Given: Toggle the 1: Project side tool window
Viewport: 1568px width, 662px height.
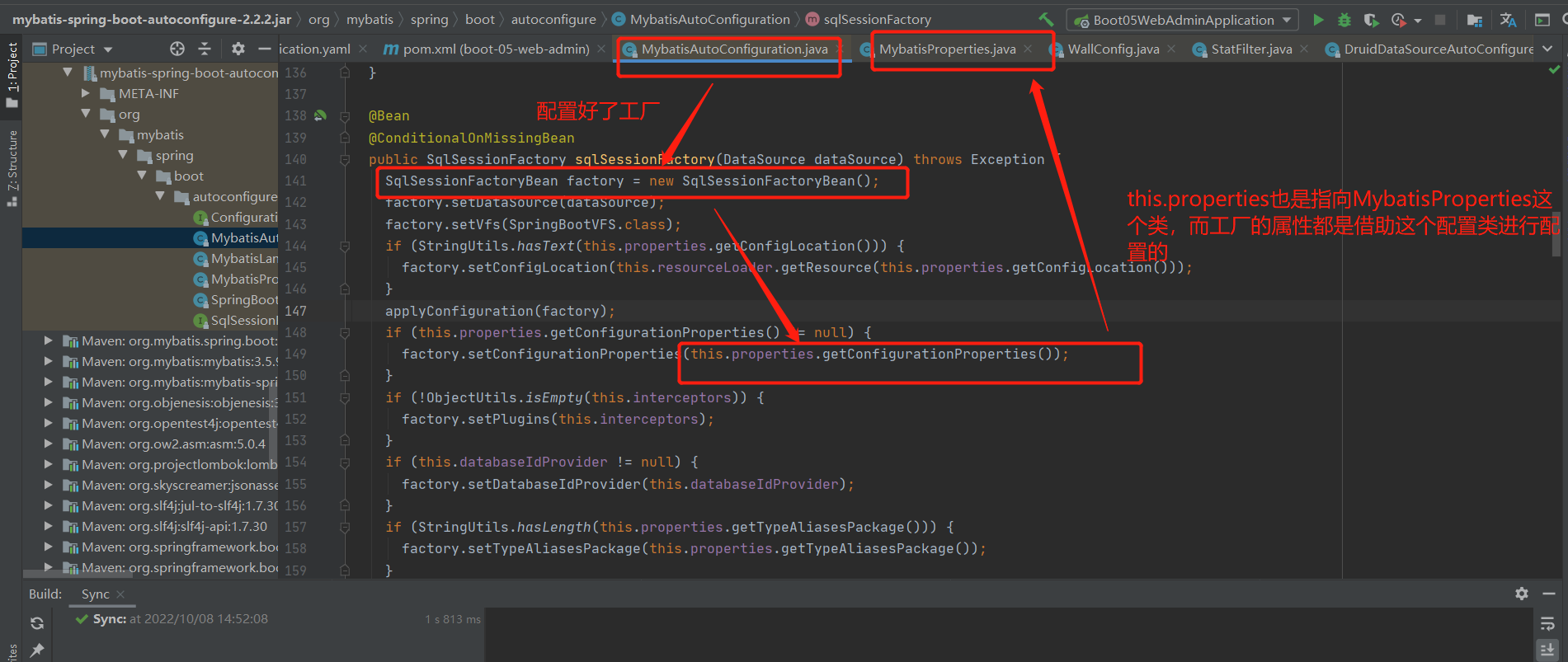Looking at the screenshot, I should tap(12, 76).
